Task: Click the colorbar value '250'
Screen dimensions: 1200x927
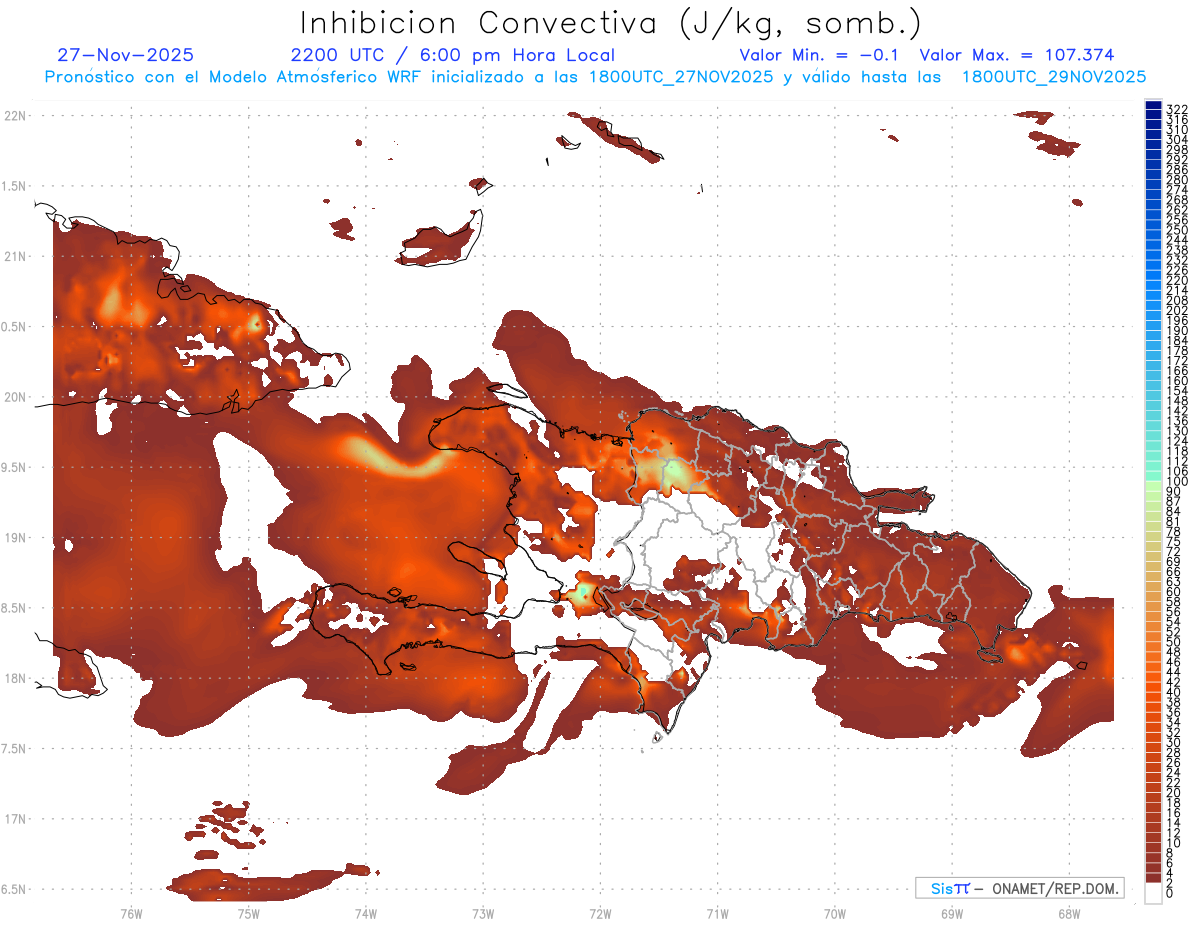Action: pyautogui.click(x=1176, y=230)
